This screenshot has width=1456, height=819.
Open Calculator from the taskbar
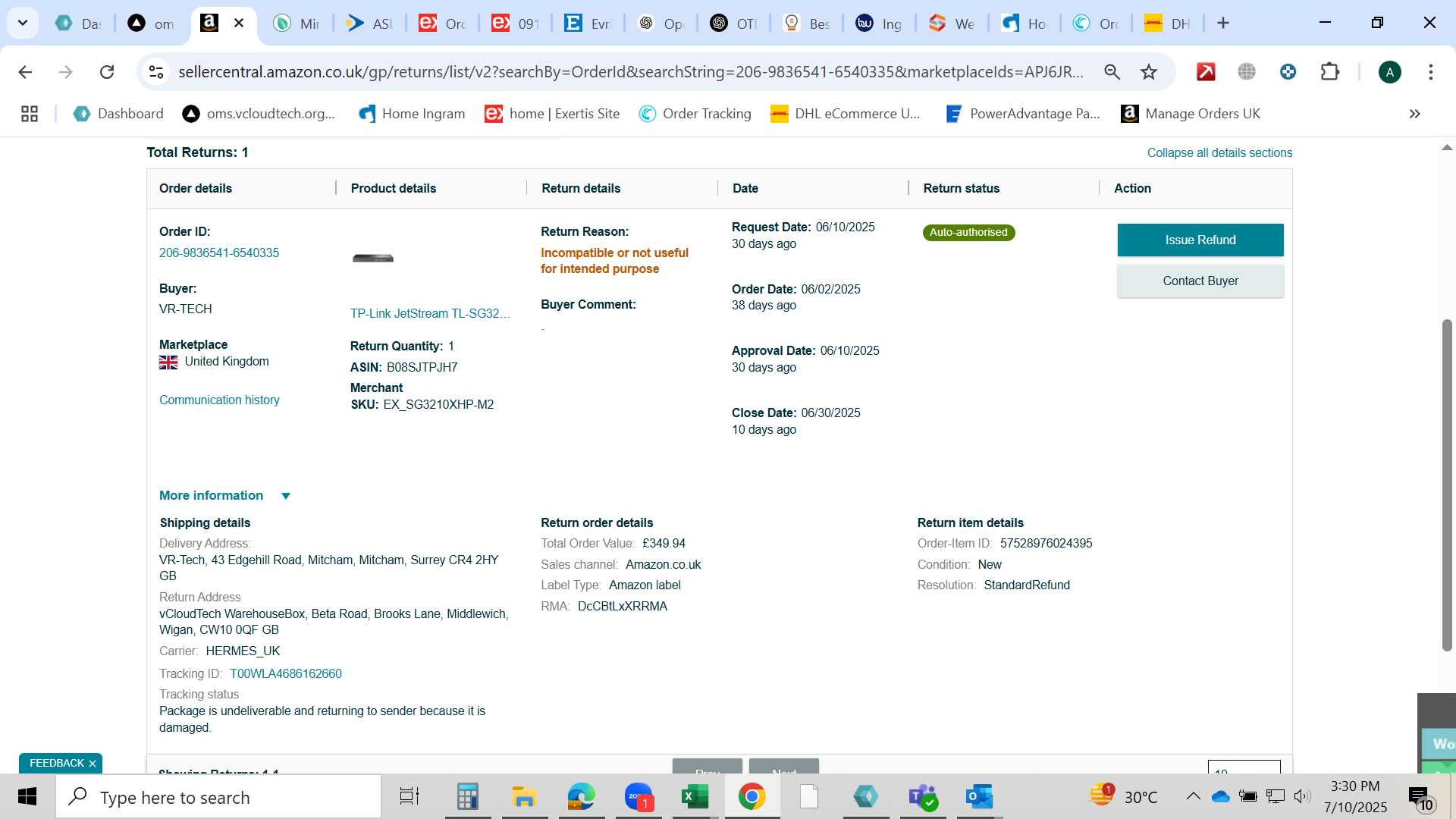467,797
